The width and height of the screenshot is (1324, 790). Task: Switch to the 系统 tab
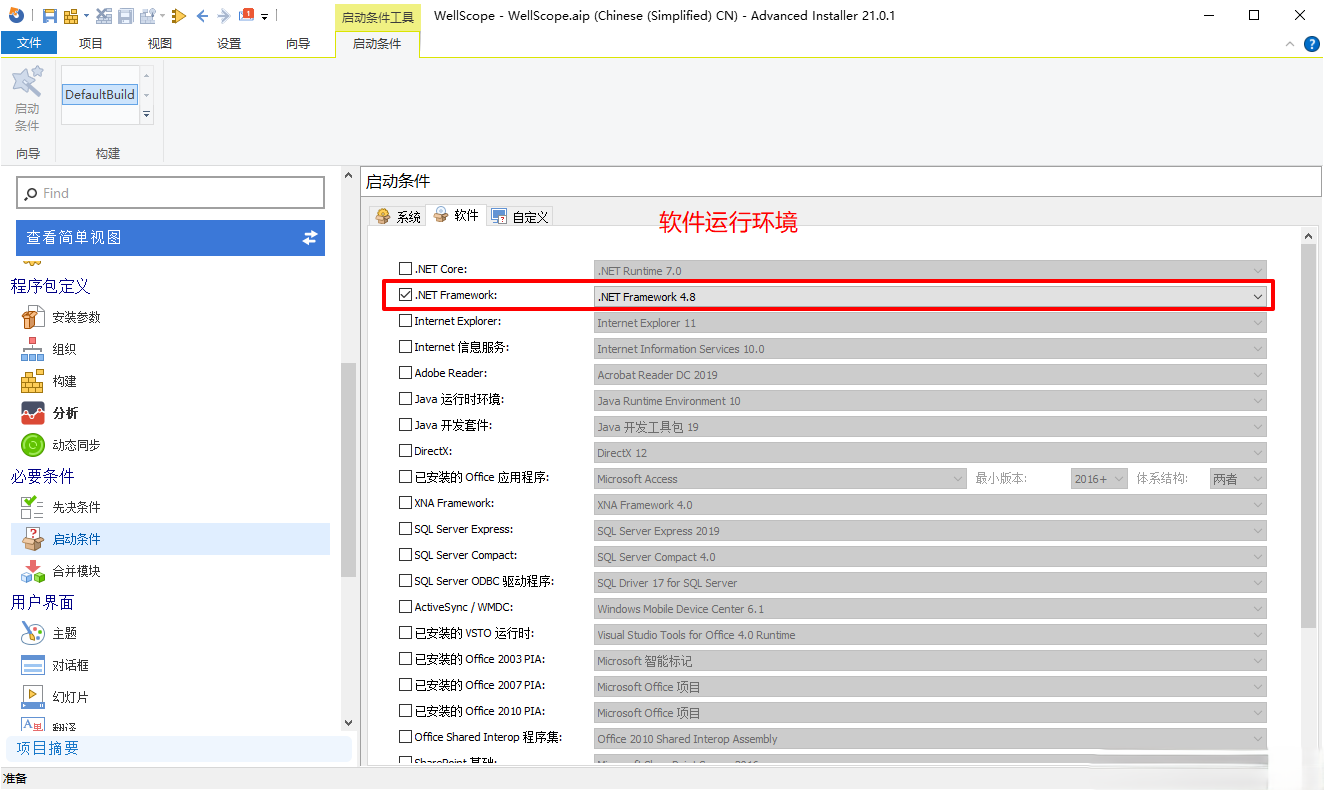[398, 216]
